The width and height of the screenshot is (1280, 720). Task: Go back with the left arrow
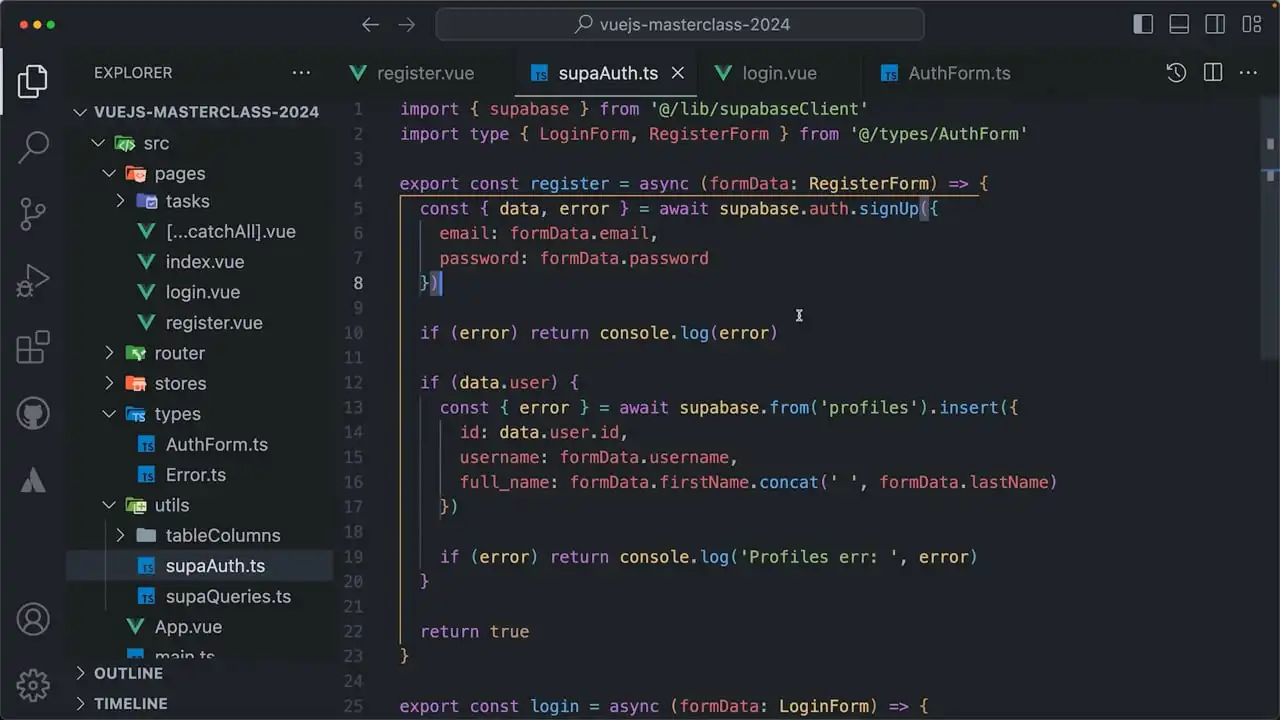coord(370,25)
